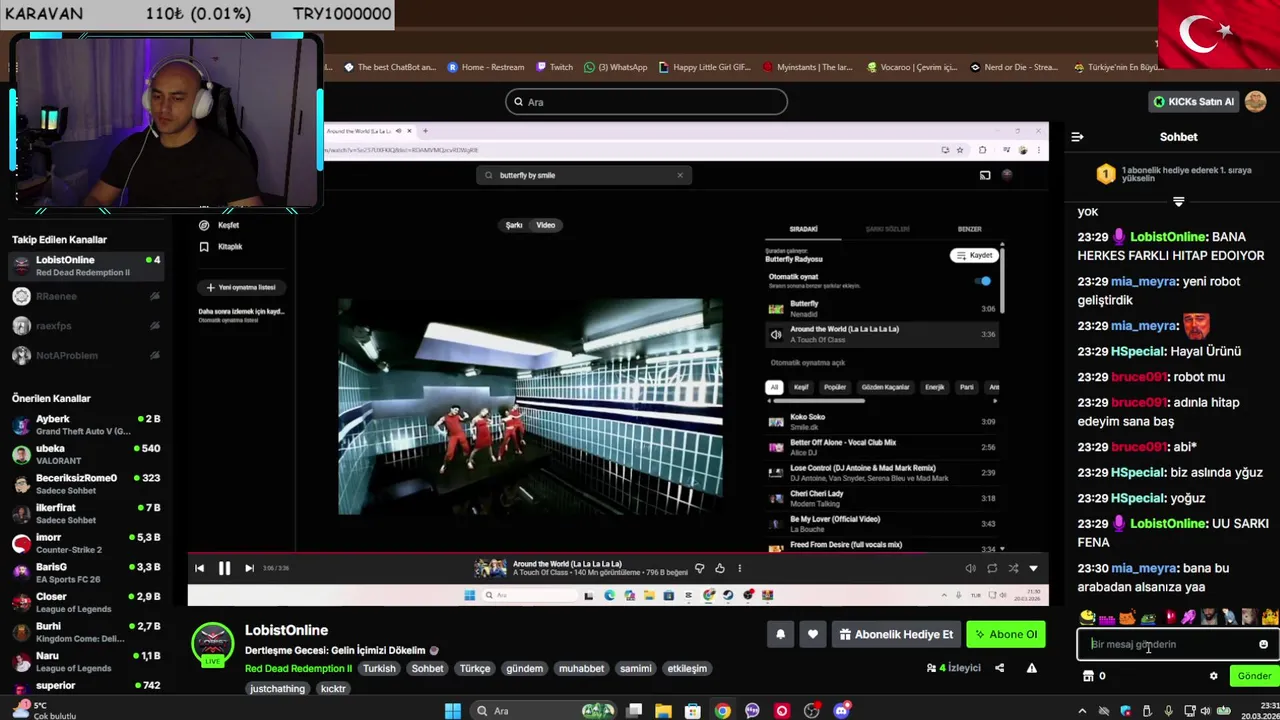
Task: Click the LobistOnline streamer avatar
Action: point(212,644)
